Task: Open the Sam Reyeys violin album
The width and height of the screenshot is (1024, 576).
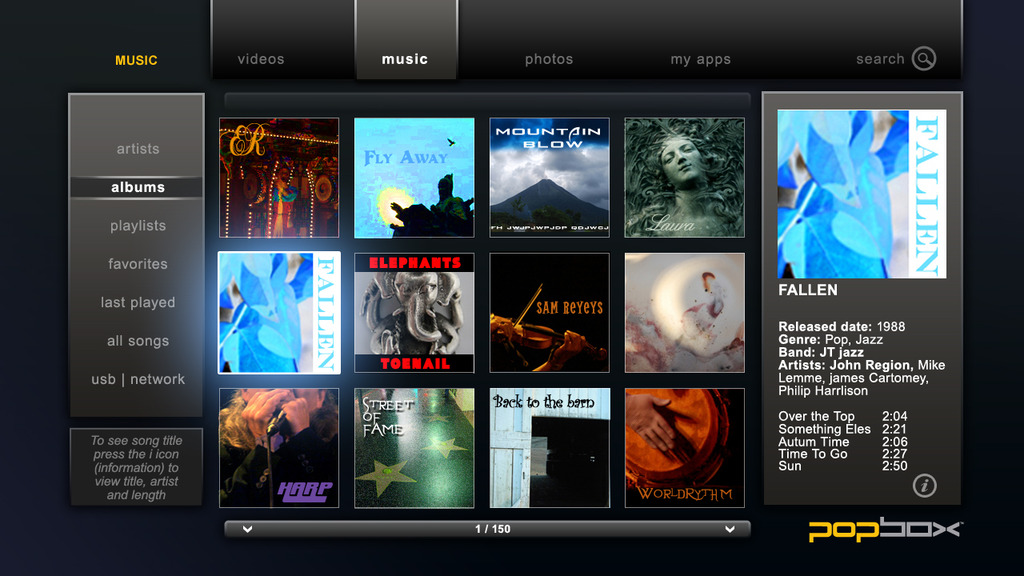Action: (549, 313)
